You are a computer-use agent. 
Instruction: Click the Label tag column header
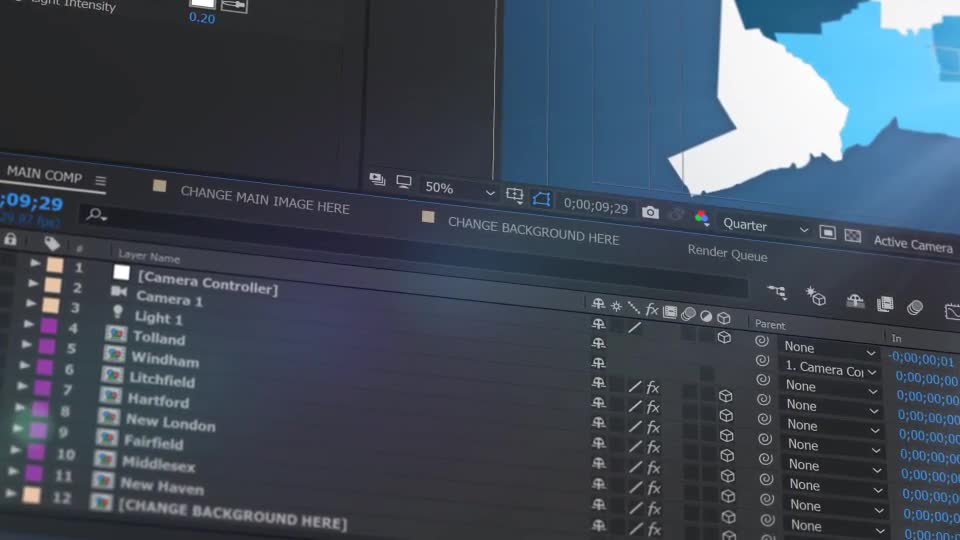(51, 244)
